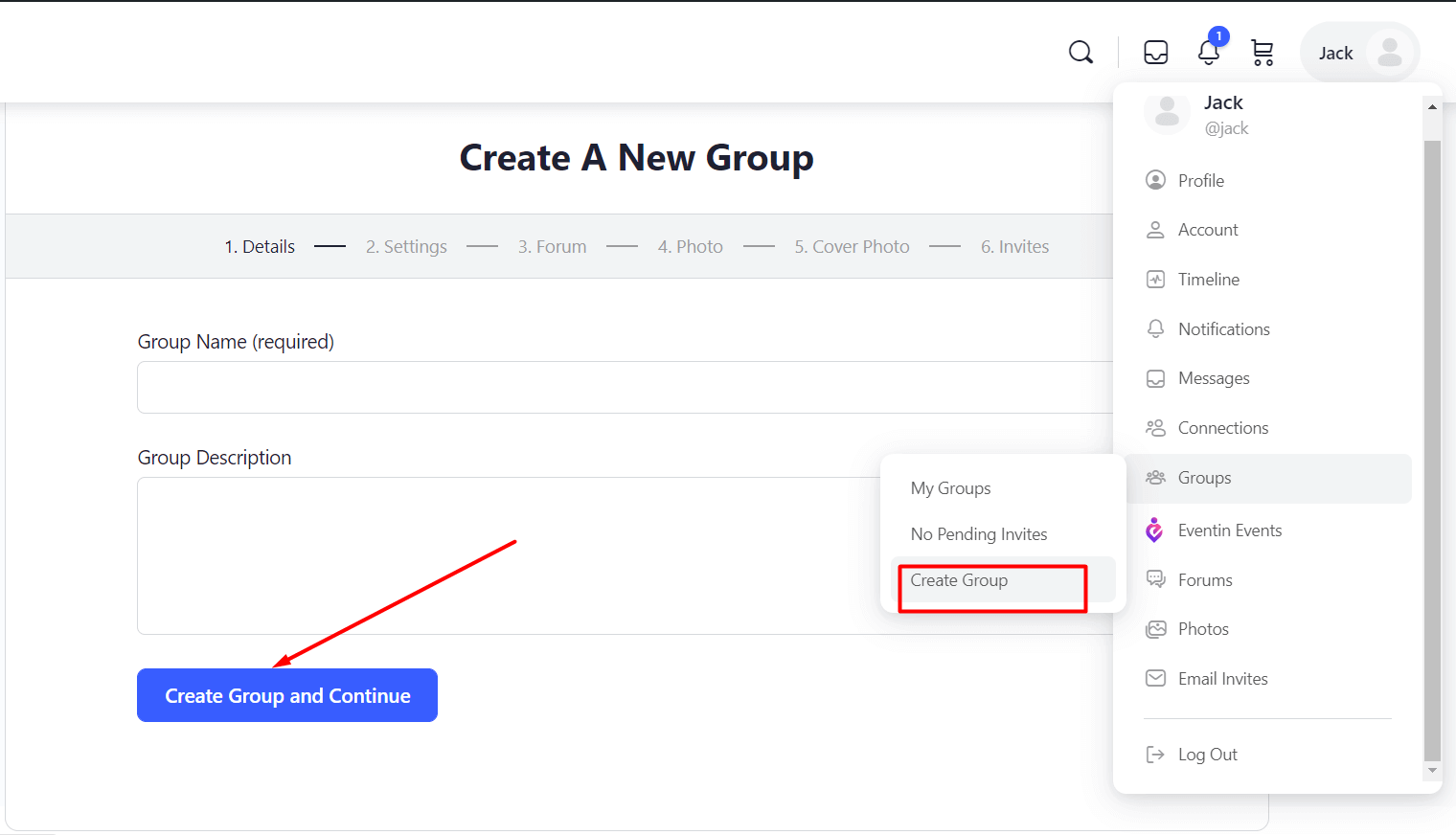Image resolution: width=1456 pixels, height=835 pixels.
Task: Click the Timeline icon in the profile menu
Action: [1155, 279]
